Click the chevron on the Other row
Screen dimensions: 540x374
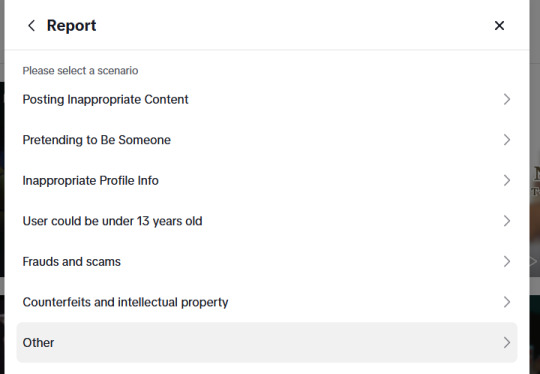pyautogui.click(x=507, y=343)
